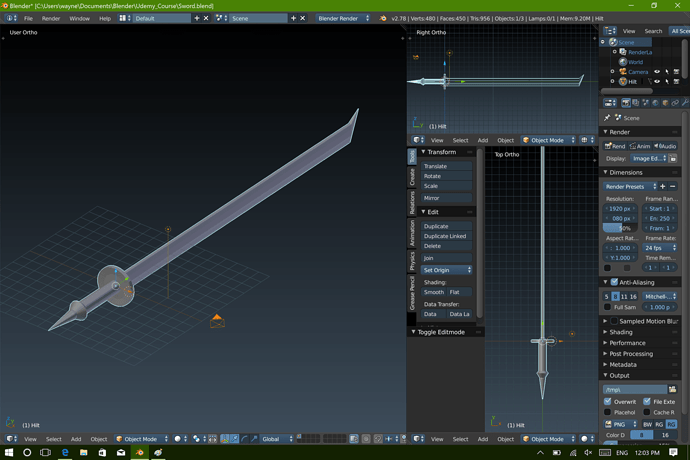The image size is (690, 460).
Task: Open the Render menu in top bar
Action: pyautogui.click(x=50, y=18)
